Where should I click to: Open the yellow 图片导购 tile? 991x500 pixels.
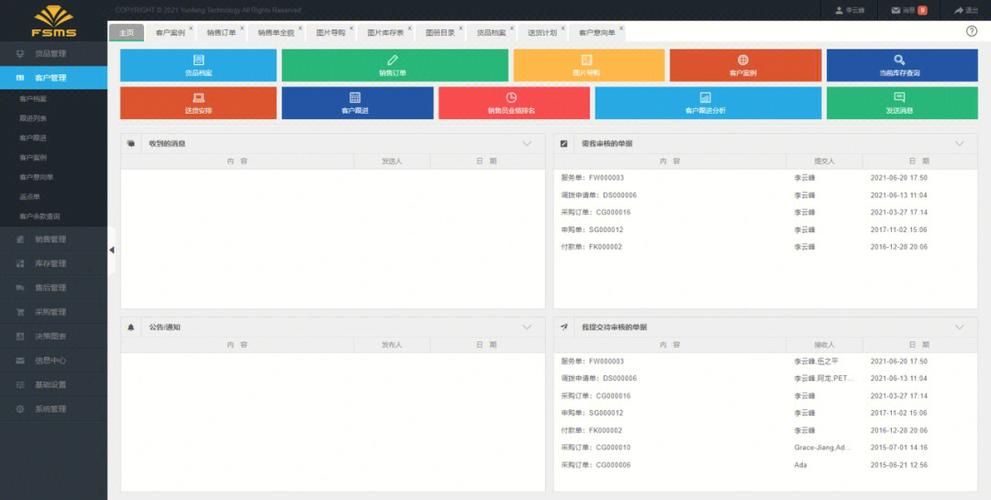click(589, 66)
